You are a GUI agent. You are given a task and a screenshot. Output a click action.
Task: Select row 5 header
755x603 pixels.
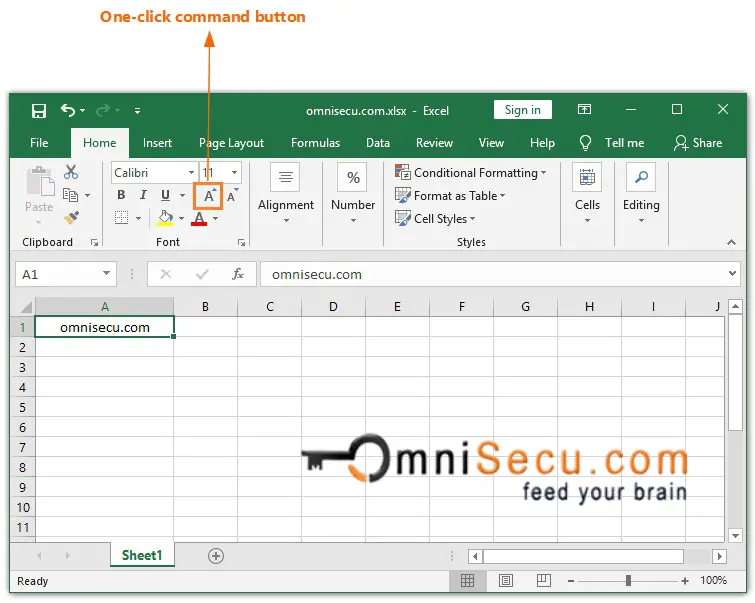23,407
